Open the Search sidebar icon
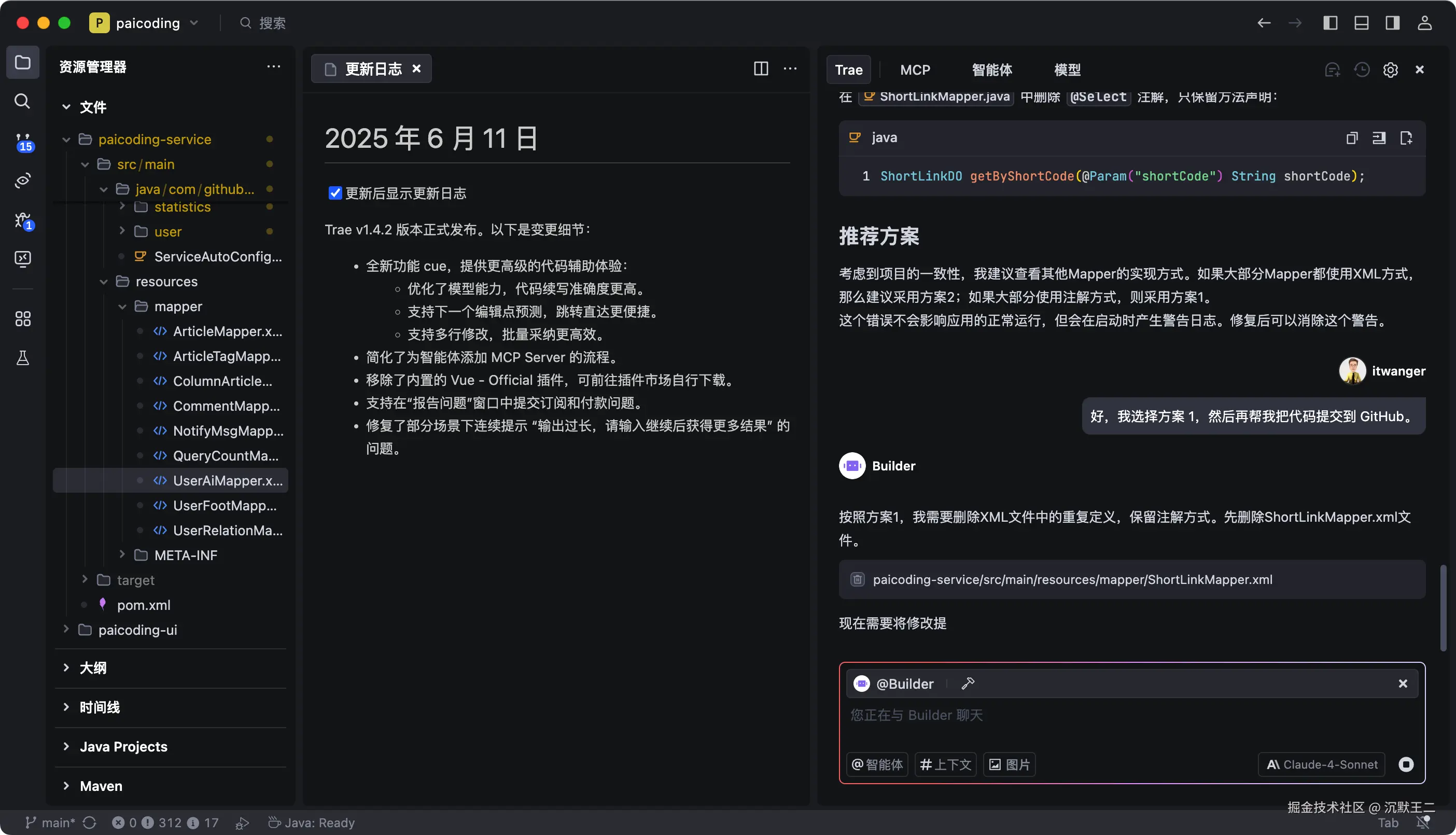Viewport: 1456px width, 835px height. click(23, 102)
